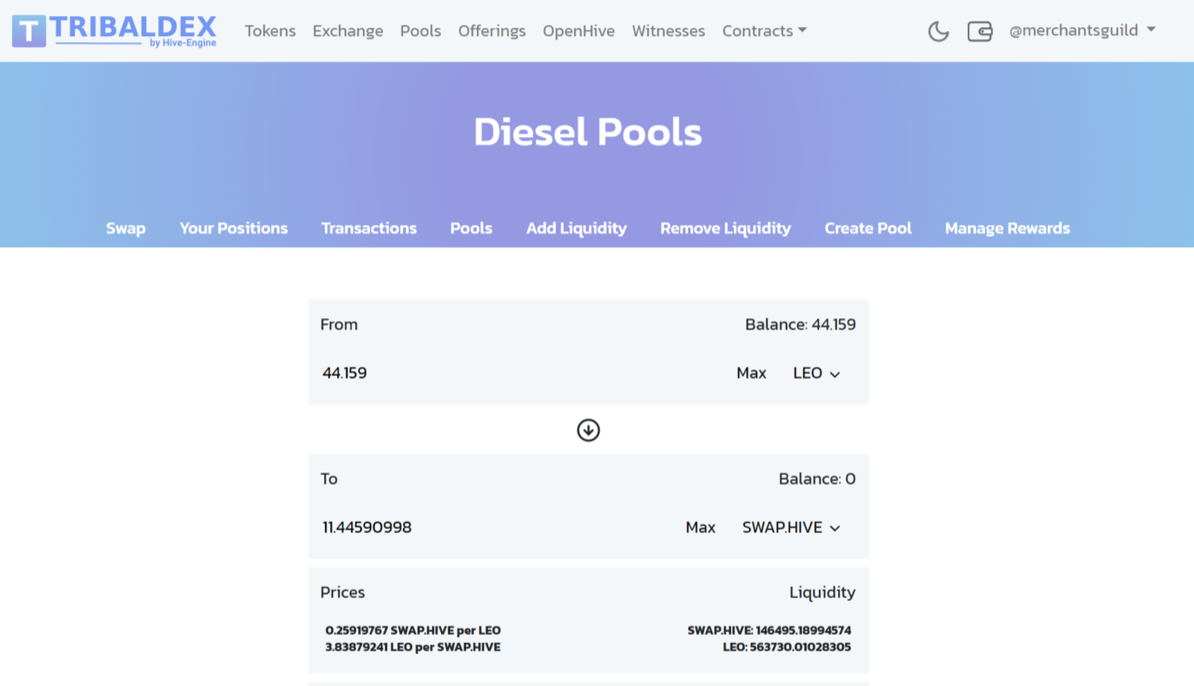Screen dimensions: 1194x686
Task: Open the Exchange page
Action: [x=347, y=31]
